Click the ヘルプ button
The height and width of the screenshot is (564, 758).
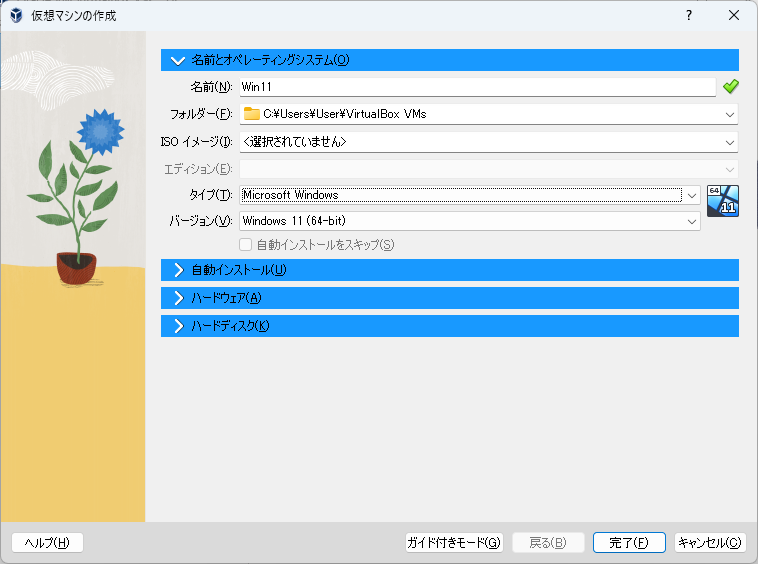(47, 543)
